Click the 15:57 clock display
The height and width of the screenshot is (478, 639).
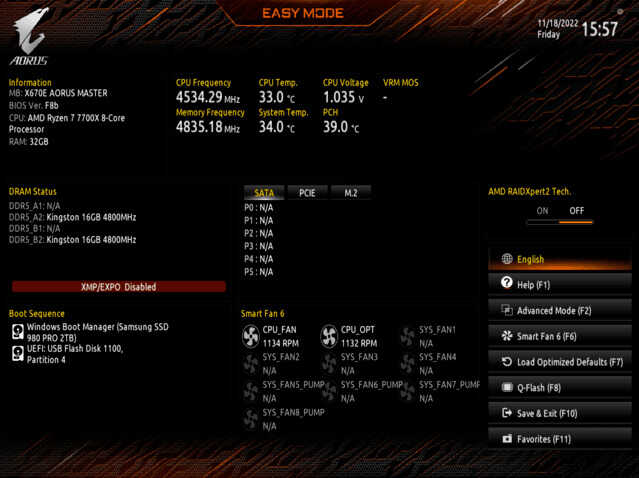[x=599, y=29]
